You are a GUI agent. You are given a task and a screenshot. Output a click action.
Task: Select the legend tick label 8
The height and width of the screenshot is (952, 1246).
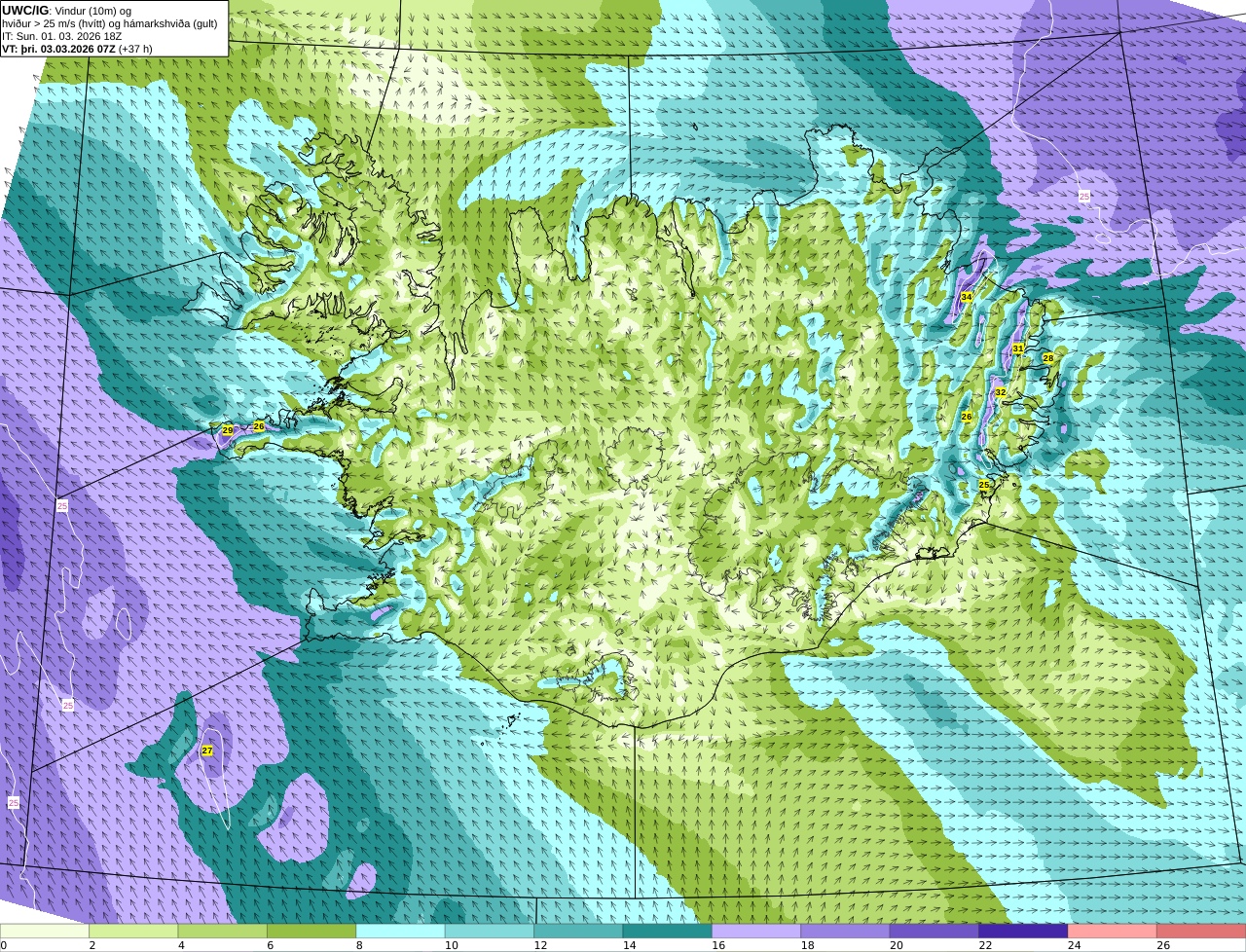[x=359, y=945]
